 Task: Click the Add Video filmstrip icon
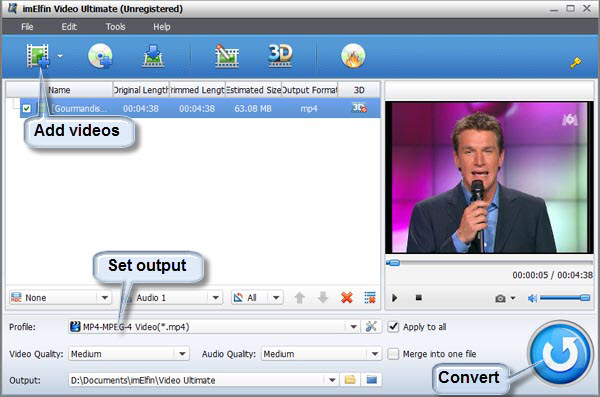click(38, 56)
